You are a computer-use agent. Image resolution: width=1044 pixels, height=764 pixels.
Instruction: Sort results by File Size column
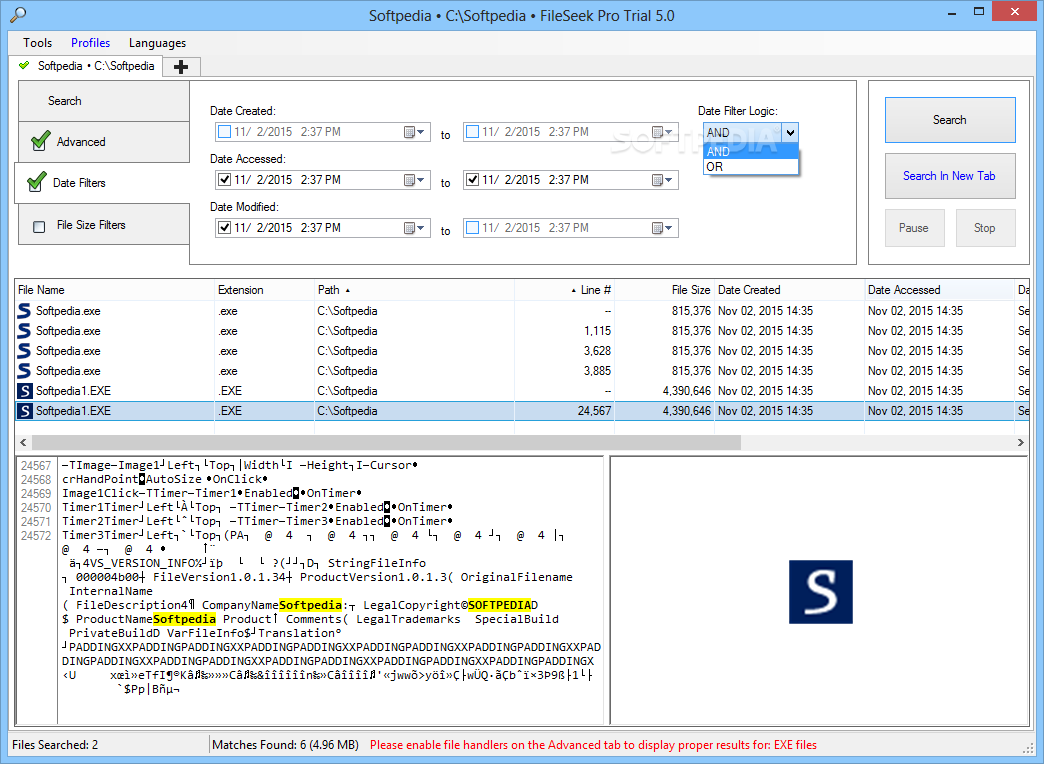point(664,290)
